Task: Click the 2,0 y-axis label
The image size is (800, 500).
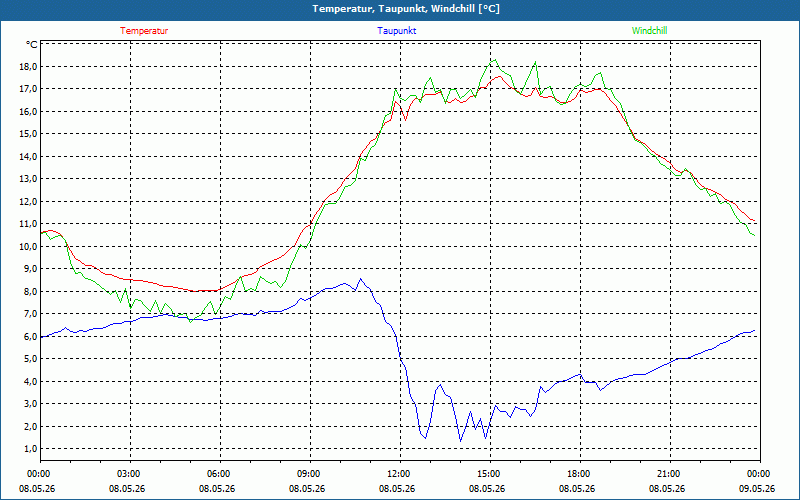Action: (31, 427)
